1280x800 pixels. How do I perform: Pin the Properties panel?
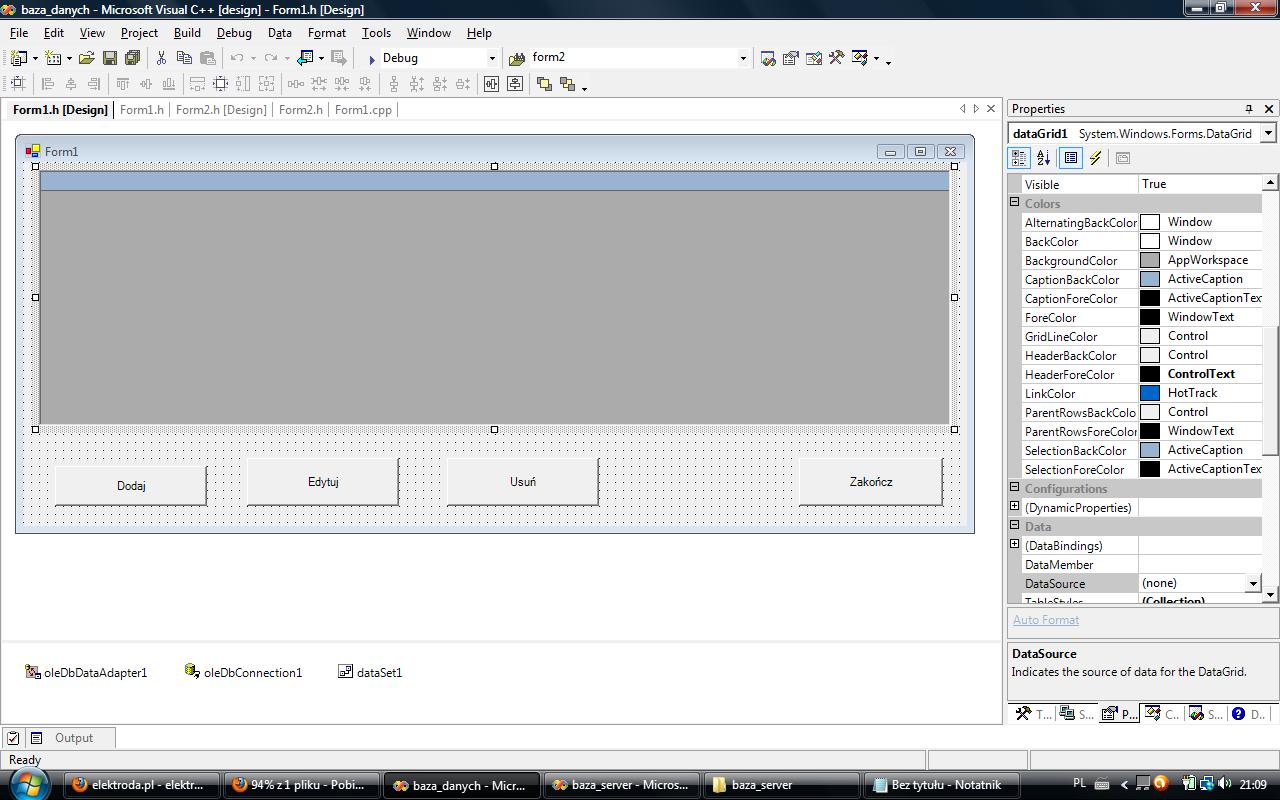pos(1249,109)
